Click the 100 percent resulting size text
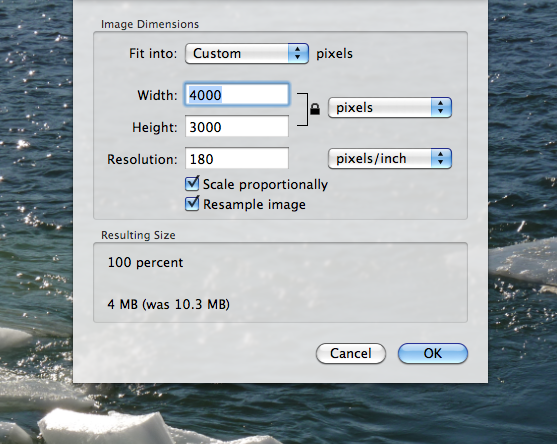The image size is (557, 444). click(x=145, y=262)
